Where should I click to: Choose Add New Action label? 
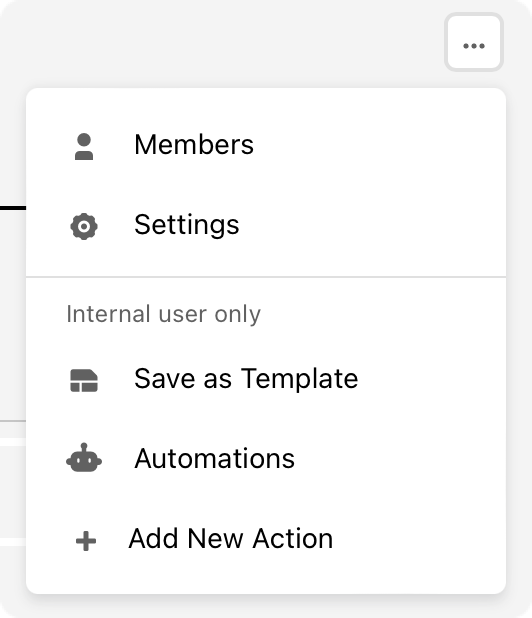tap(231, 538)
